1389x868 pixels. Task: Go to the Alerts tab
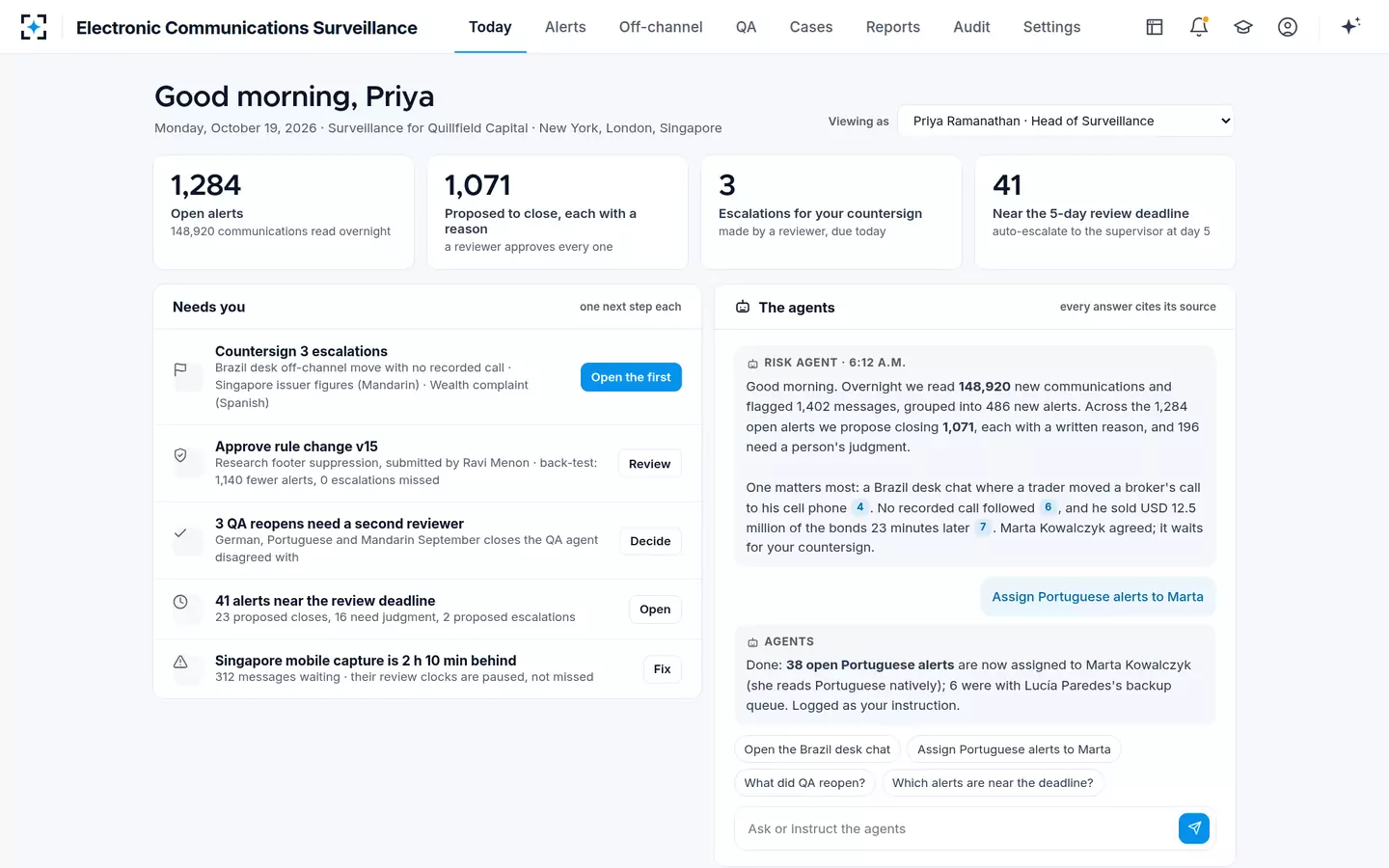(x=565, y=27)
